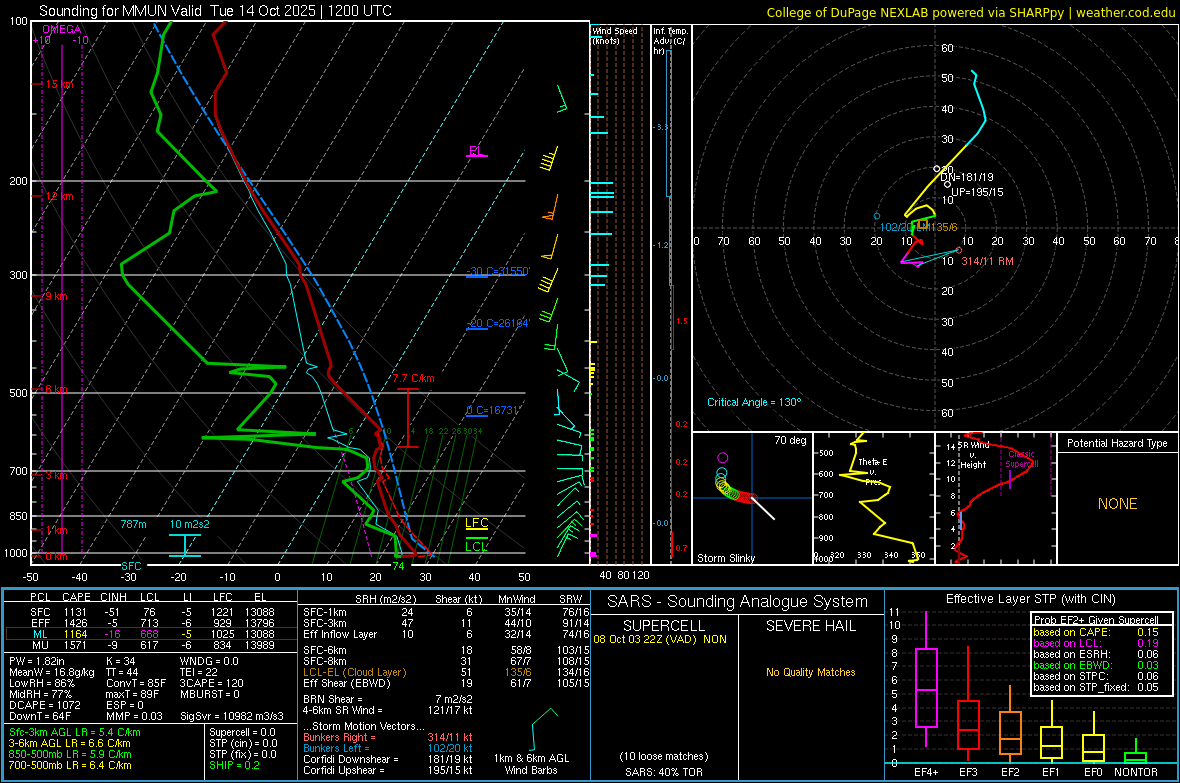
Task: Click the magenta EL marker on the skew-T
Action: (x=476, y=151)
